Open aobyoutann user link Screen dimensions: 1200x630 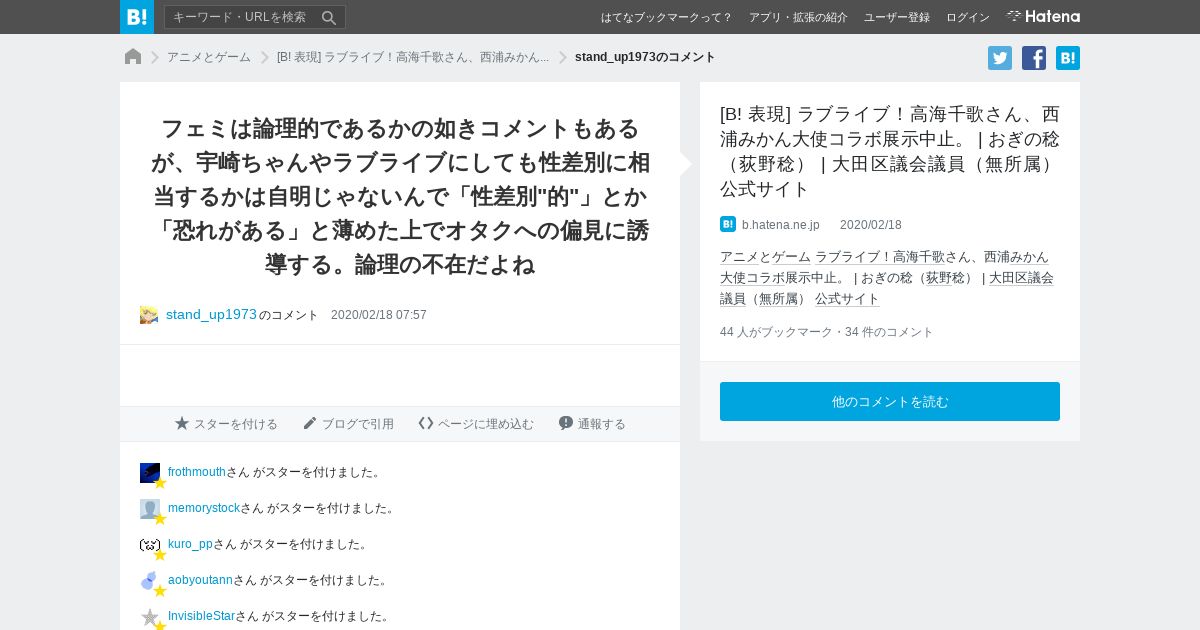point(200,580)
